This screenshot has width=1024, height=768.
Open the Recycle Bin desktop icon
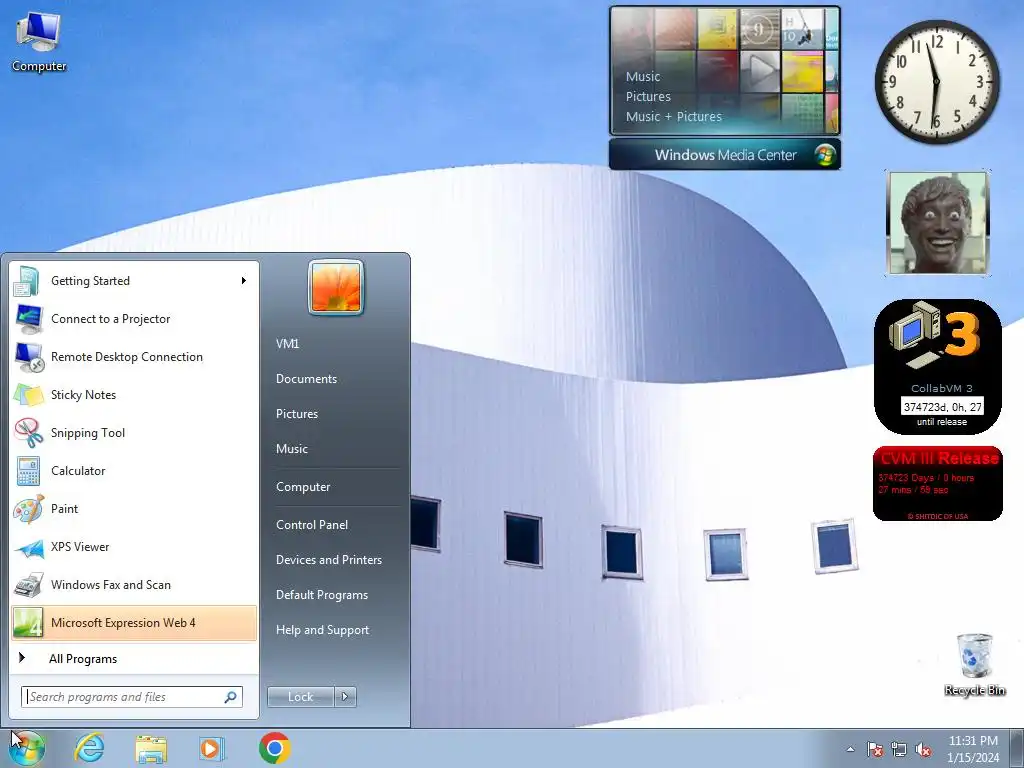pos(974,664)
